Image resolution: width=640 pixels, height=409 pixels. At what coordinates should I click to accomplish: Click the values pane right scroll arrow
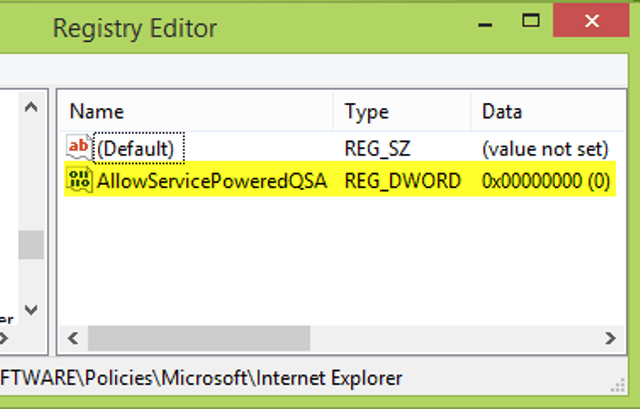[611, 338]
